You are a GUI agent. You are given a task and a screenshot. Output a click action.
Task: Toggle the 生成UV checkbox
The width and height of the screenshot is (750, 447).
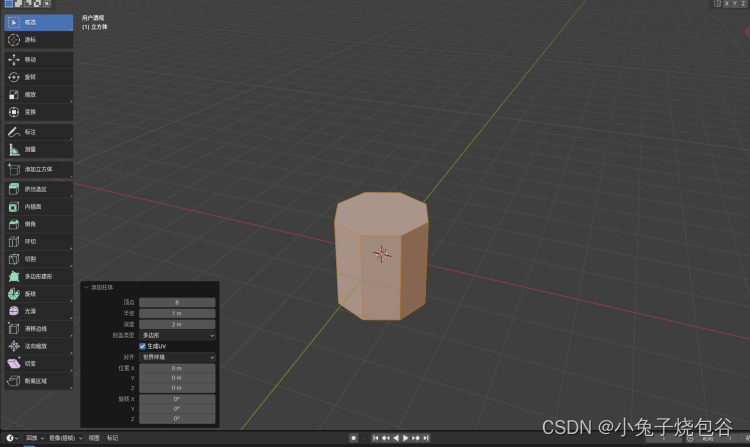click(143, 346)
